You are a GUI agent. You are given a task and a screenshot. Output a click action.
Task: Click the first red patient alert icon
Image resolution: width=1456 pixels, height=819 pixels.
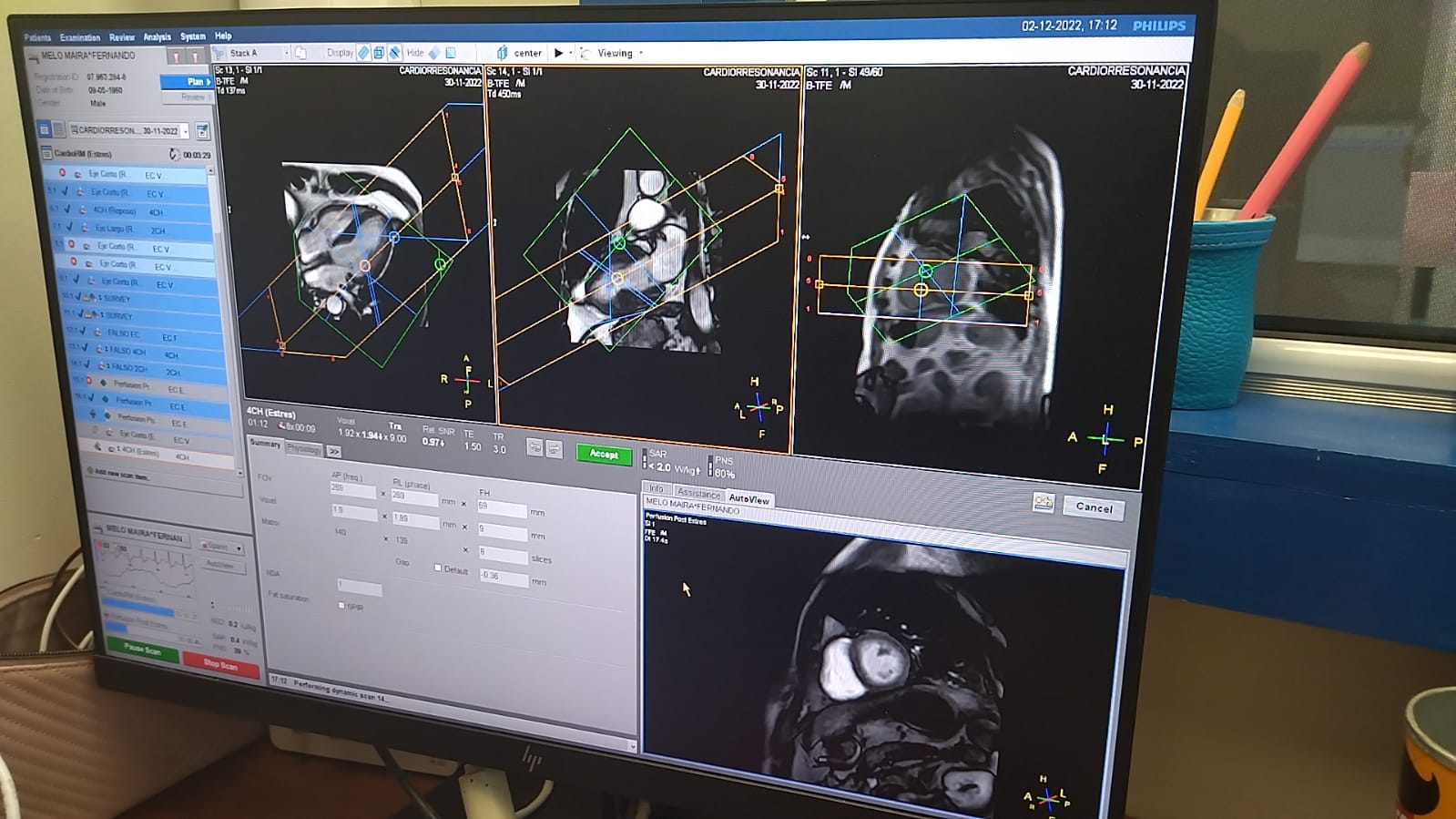[177, 56]
